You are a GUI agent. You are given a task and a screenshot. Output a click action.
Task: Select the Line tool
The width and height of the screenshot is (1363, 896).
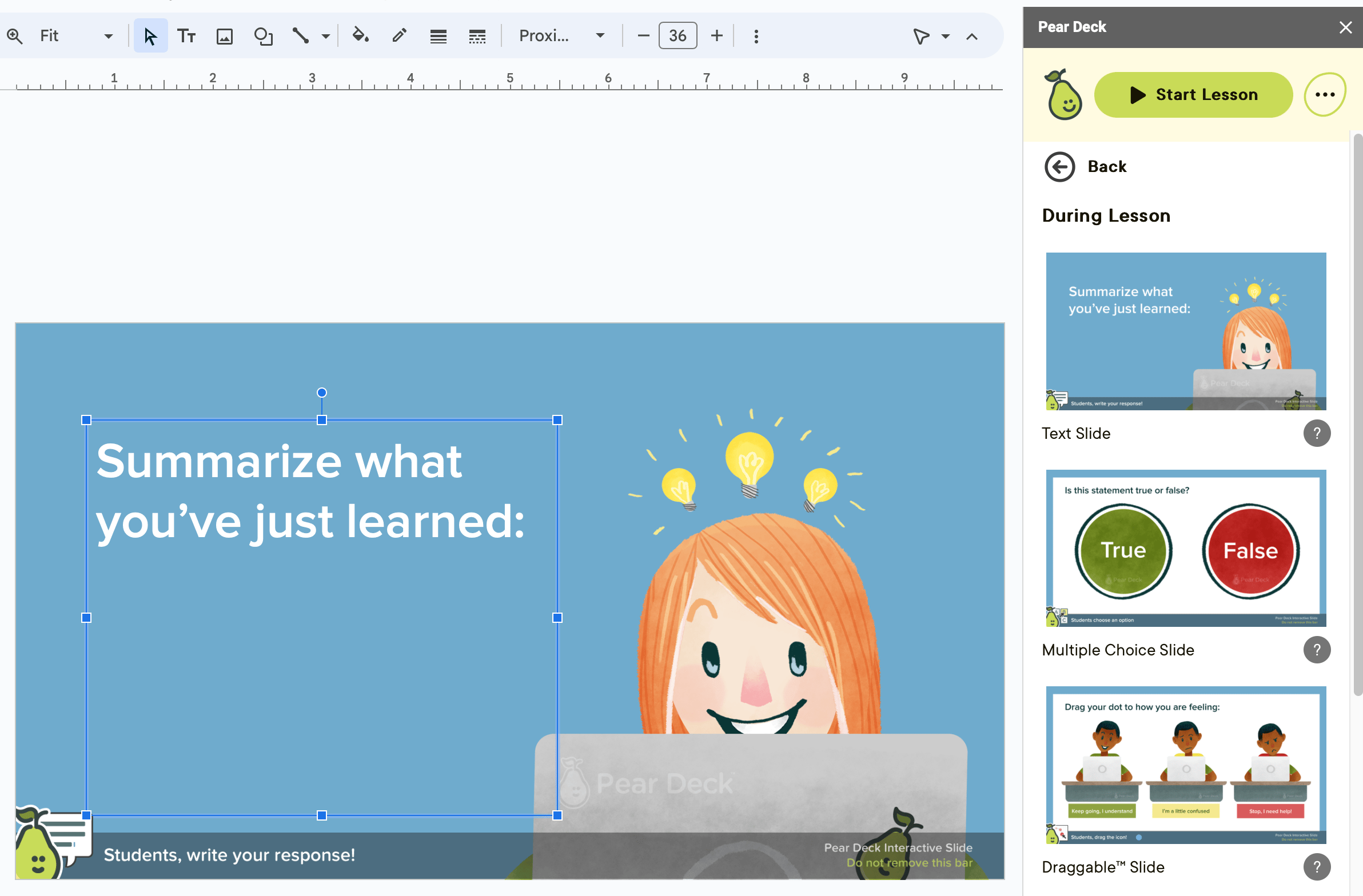[x=301, y=36]
